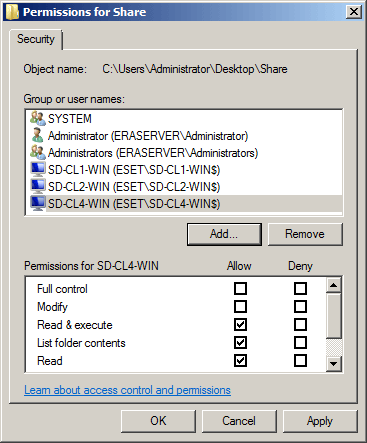The image size is (367, 443).
Task: Select SYSTEM in the user list
Action: click(x=184, y=118)
